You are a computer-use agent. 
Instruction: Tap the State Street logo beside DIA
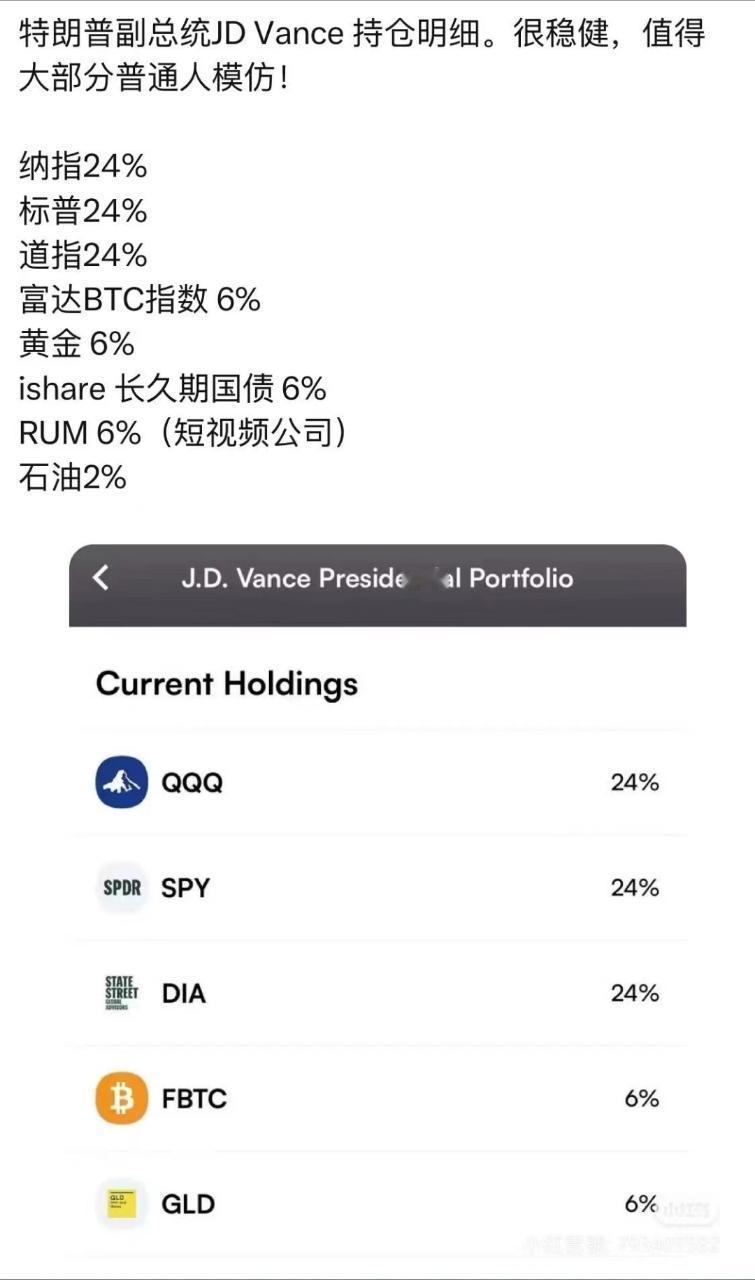click(x=122, y=993)
